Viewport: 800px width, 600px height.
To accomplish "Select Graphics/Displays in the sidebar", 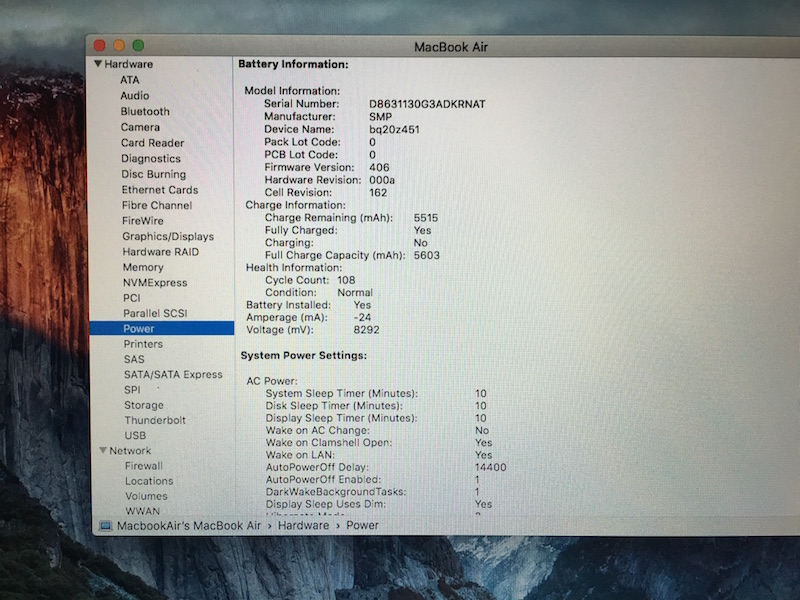I will coord(168,236).
